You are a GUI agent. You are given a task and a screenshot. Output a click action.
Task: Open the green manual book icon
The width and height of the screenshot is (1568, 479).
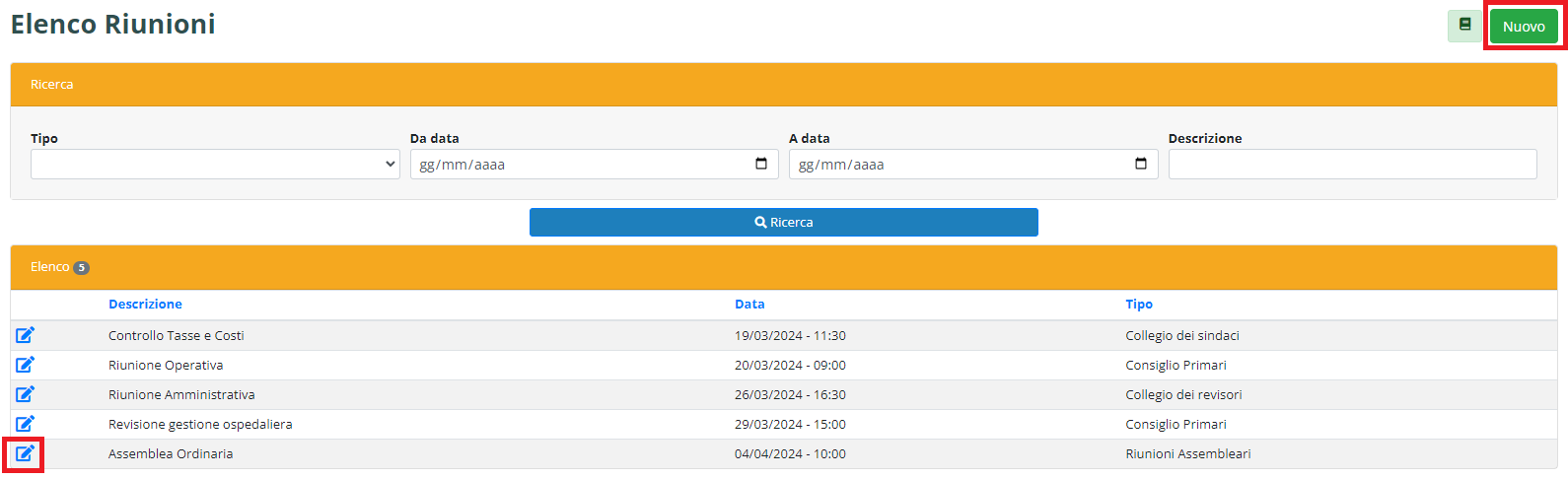click(1464, 26)
